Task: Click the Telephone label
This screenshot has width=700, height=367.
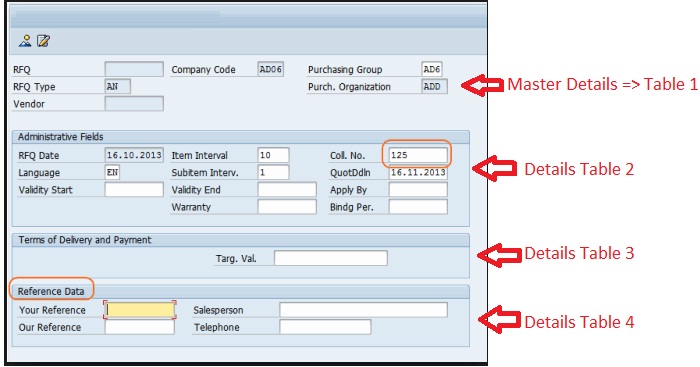Action: (217, 327)
